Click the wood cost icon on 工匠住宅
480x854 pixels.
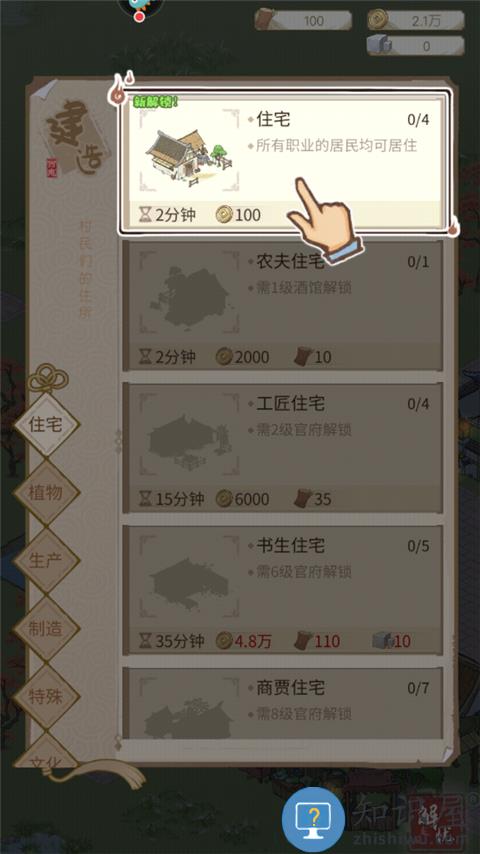[x=302, y=499]
